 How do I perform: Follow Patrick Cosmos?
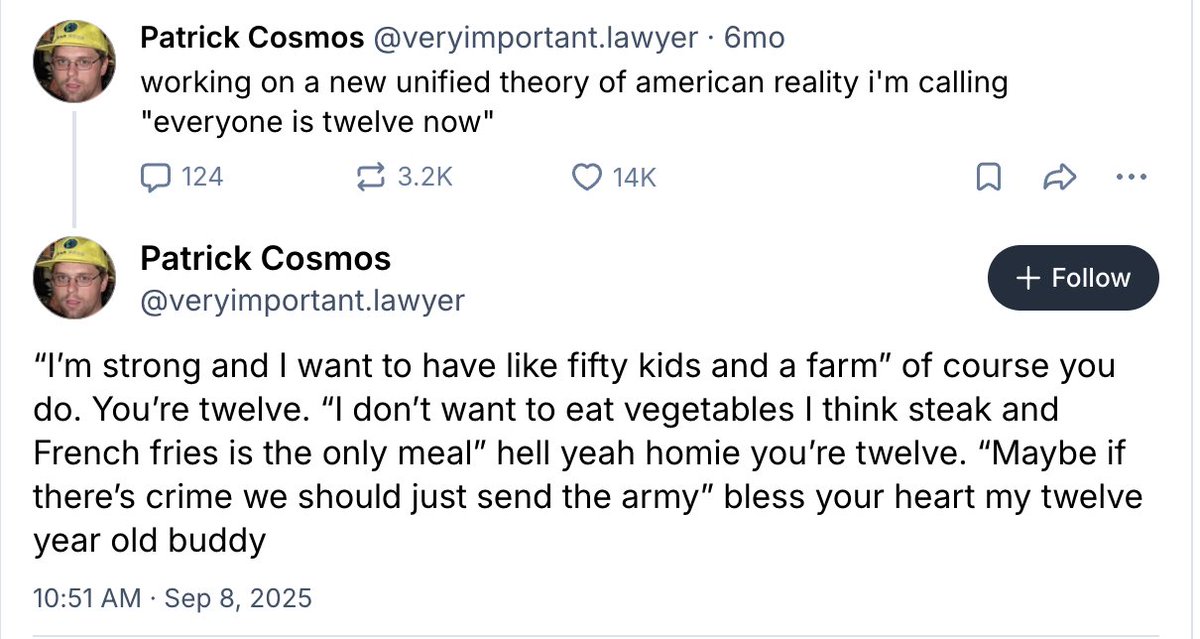[x=1073, y=278]
